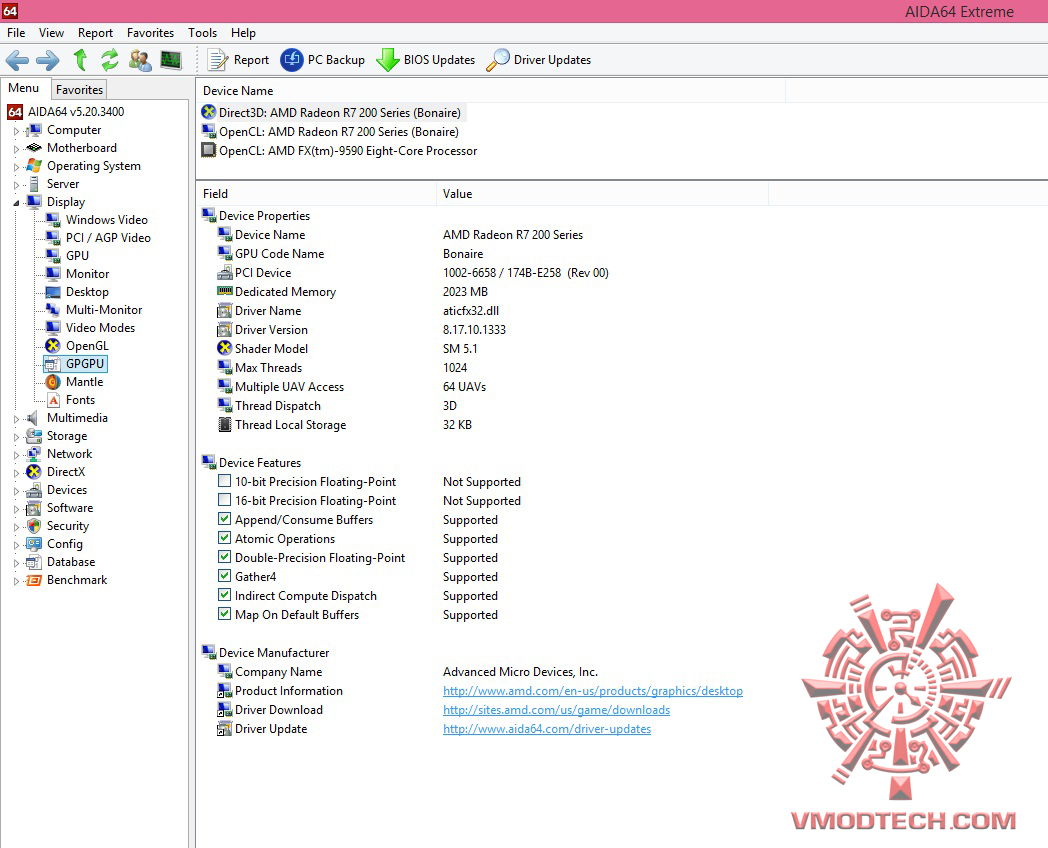Click the Driver Updates magnifier icon
The height and width of the screenshot is (848, 1048).
tap(497, 59)
